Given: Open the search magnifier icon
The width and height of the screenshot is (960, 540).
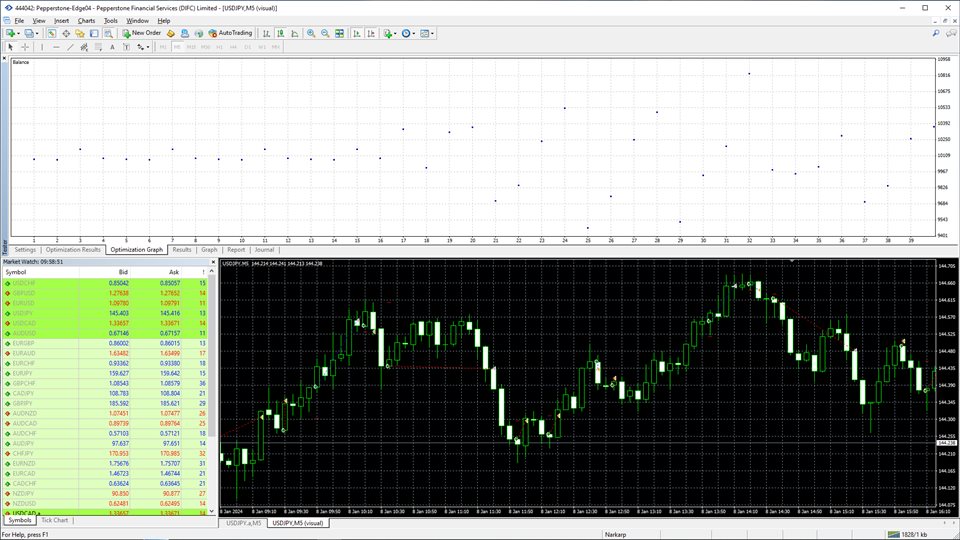Looking at the screenshot, I should (936, 33).
